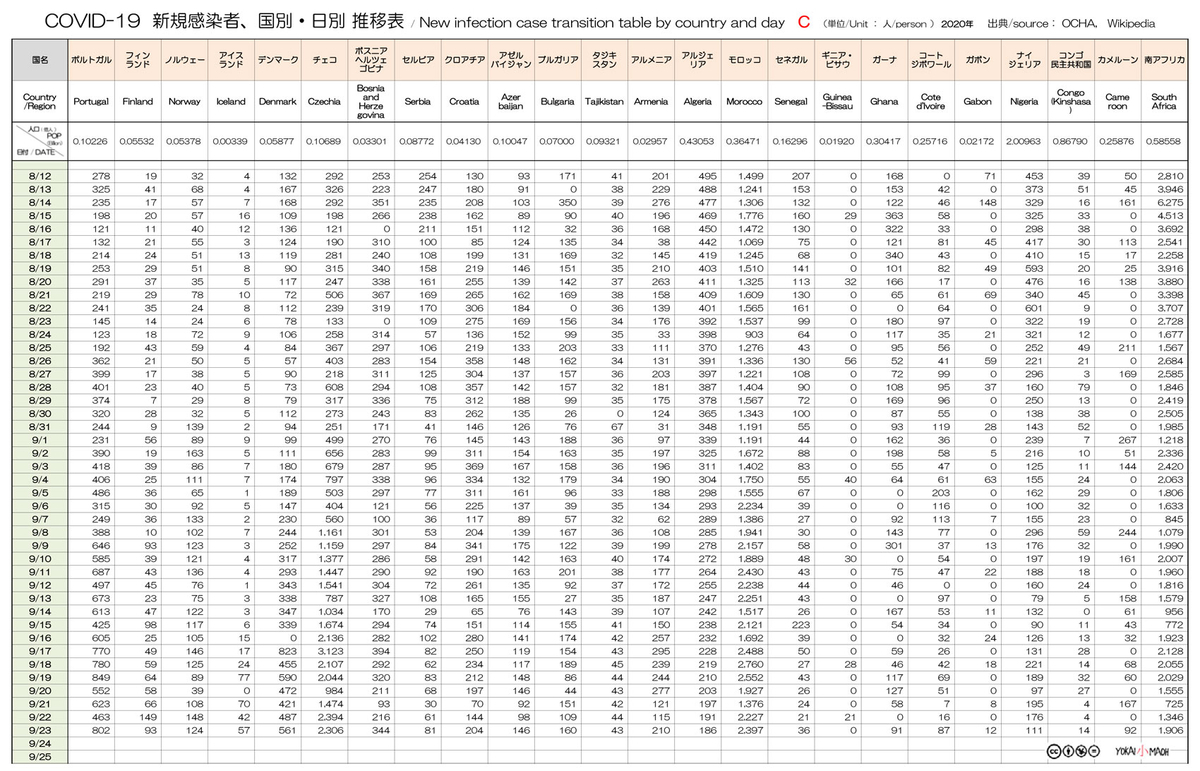Click population value 2.00963 for Nigeria

click(1024, 142)
